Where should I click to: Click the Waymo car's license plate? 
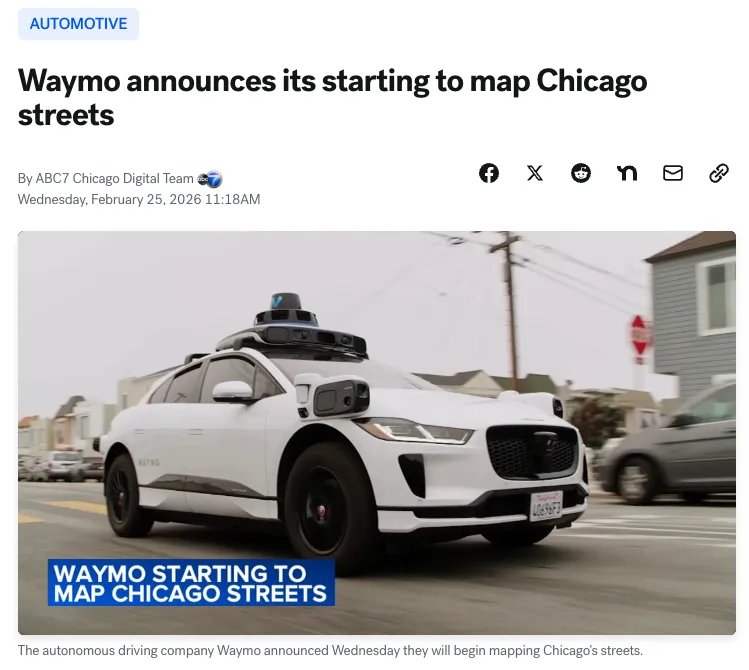click(546, 506)
